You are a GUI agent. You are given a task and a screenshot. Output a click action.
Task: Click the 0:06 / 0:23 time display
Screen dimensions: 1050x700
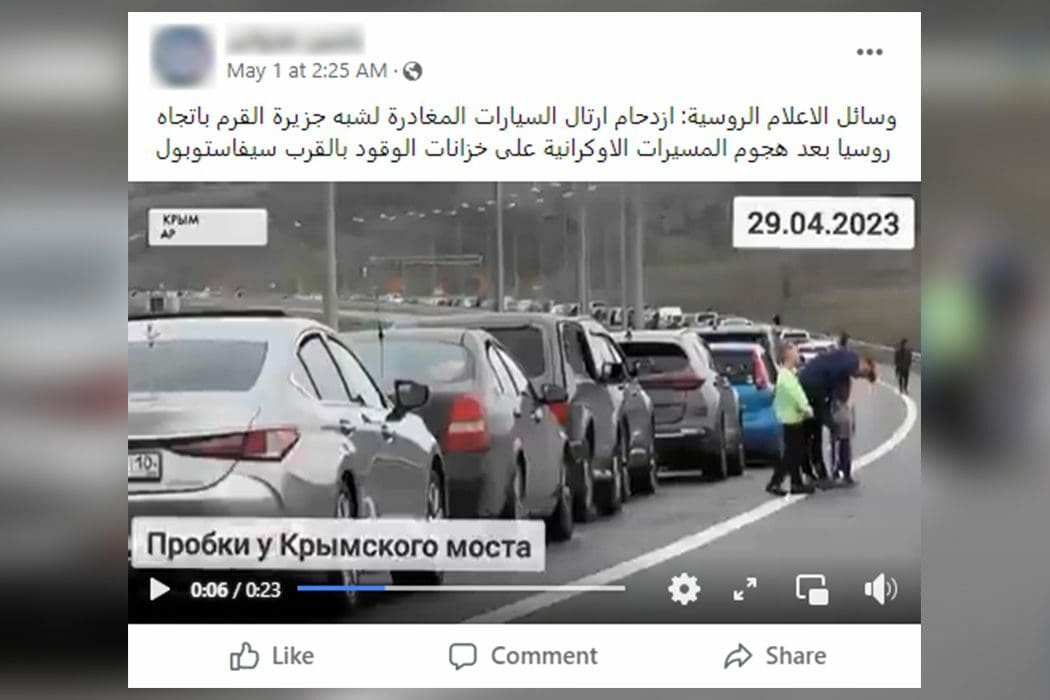pyautogui.click(x=235, y=589)
